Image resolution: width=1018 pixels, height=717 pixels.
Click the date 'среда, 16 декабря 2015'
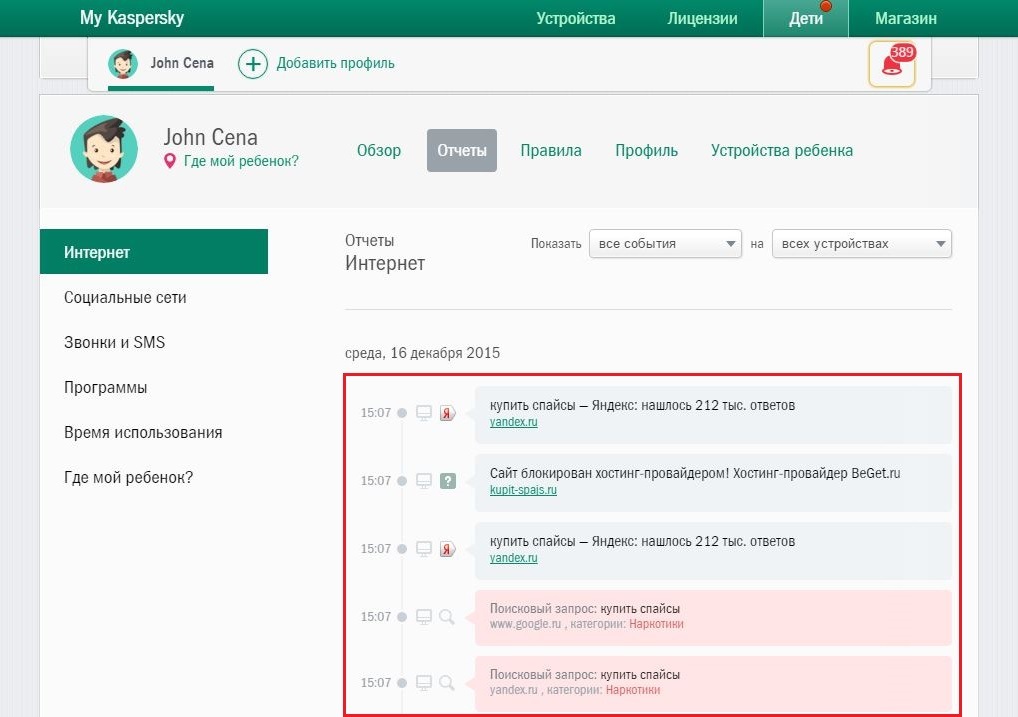point(423,353)
